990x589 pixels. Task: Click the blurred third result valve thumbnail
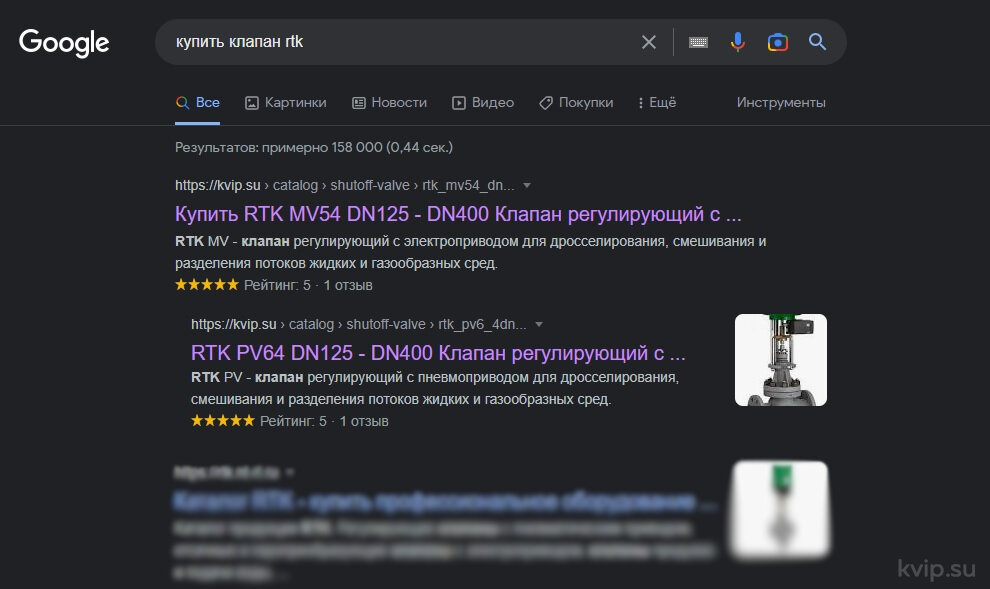click(780, 509)
